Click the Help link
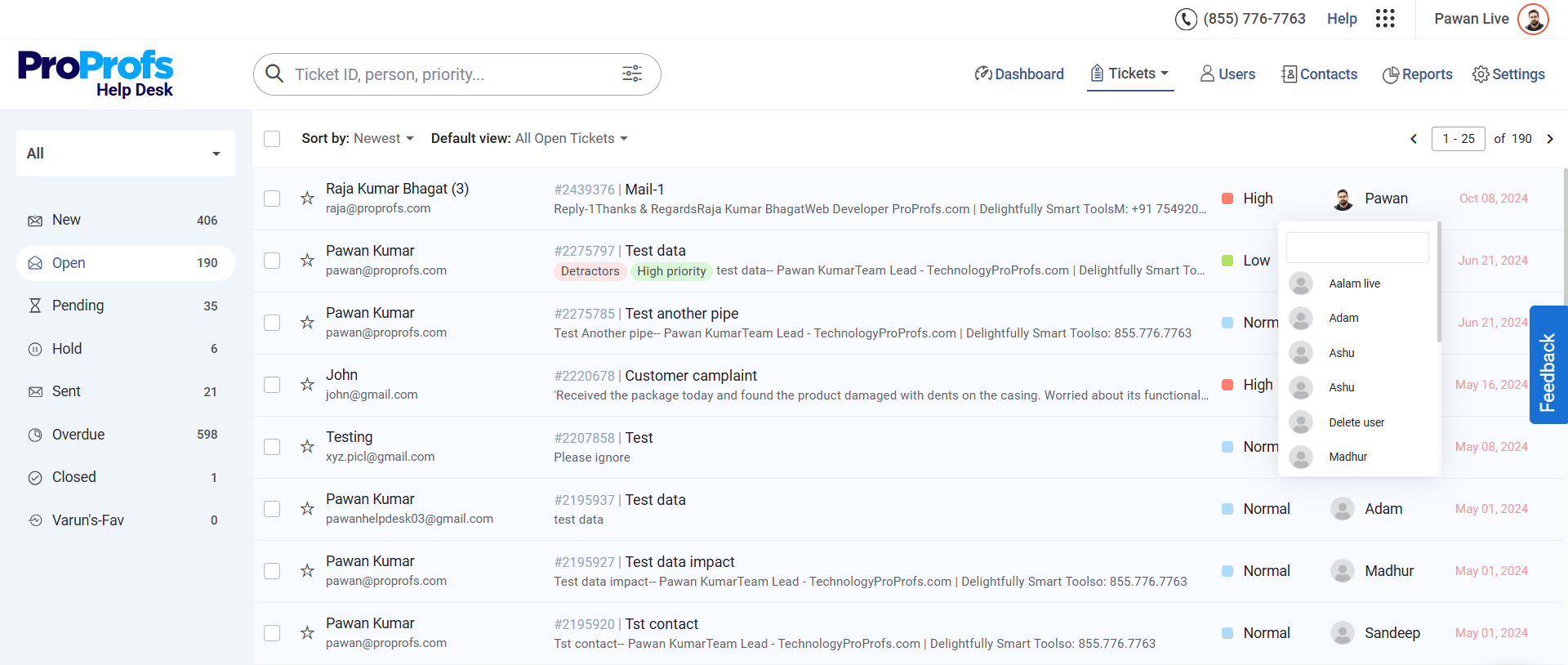 pos(1341,19)
